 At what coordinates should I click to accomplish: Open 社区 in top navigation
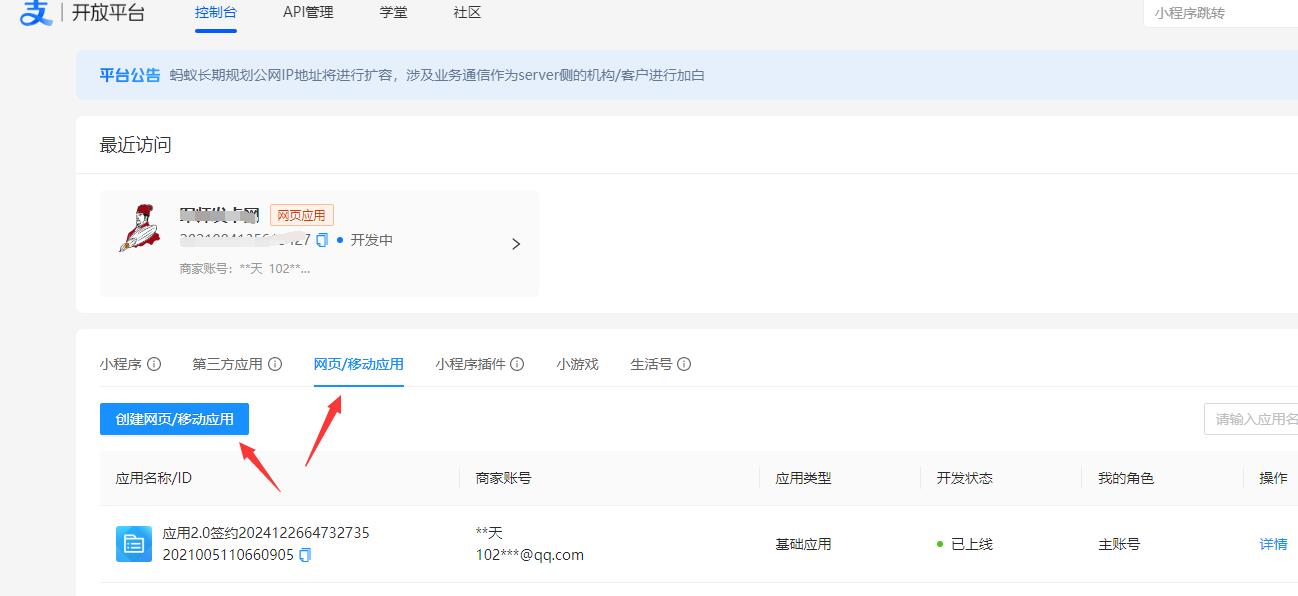pos(467,13)
